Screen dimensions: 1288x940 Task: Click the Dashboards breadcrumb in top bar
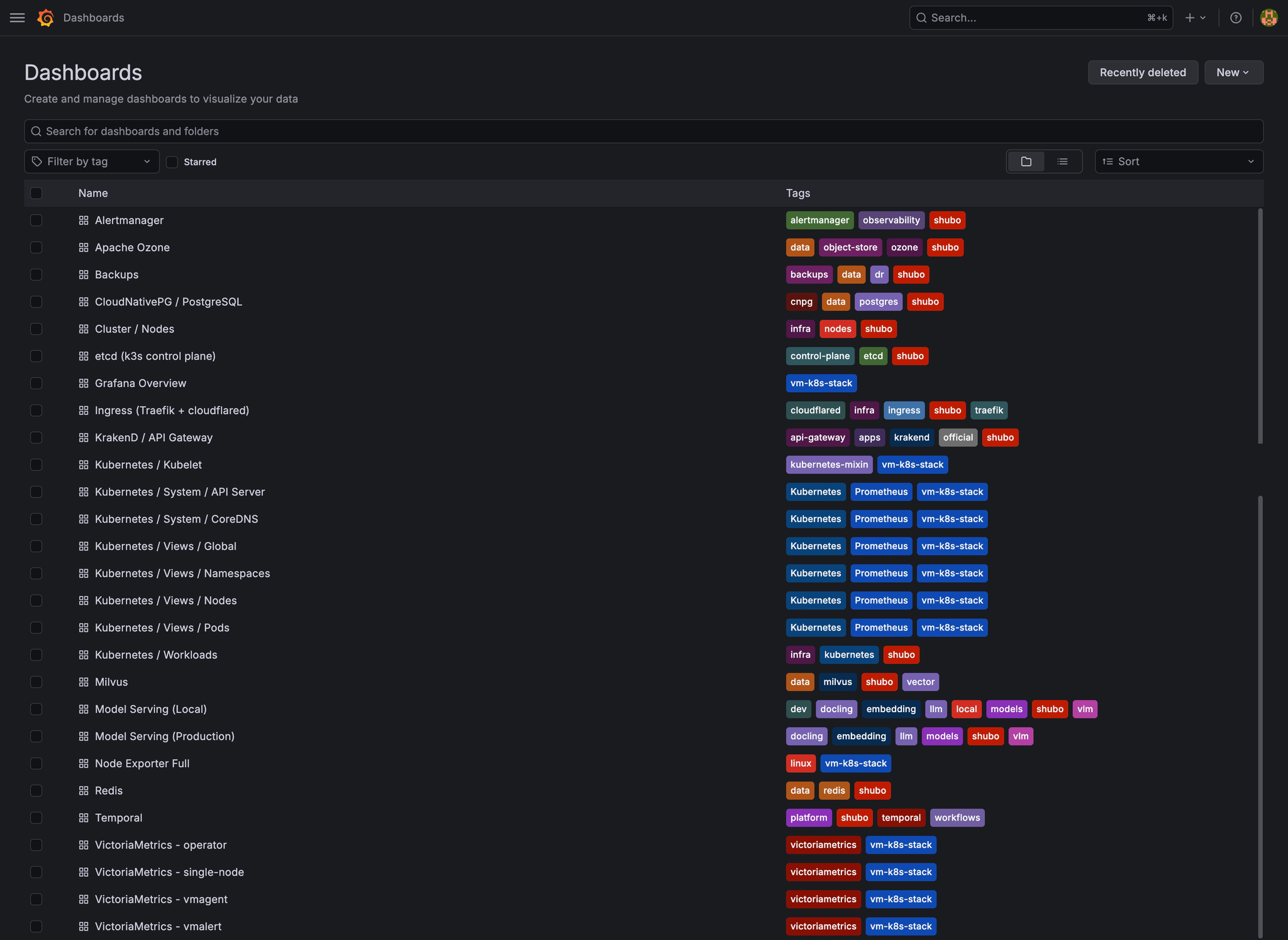(x=94, y=18)
